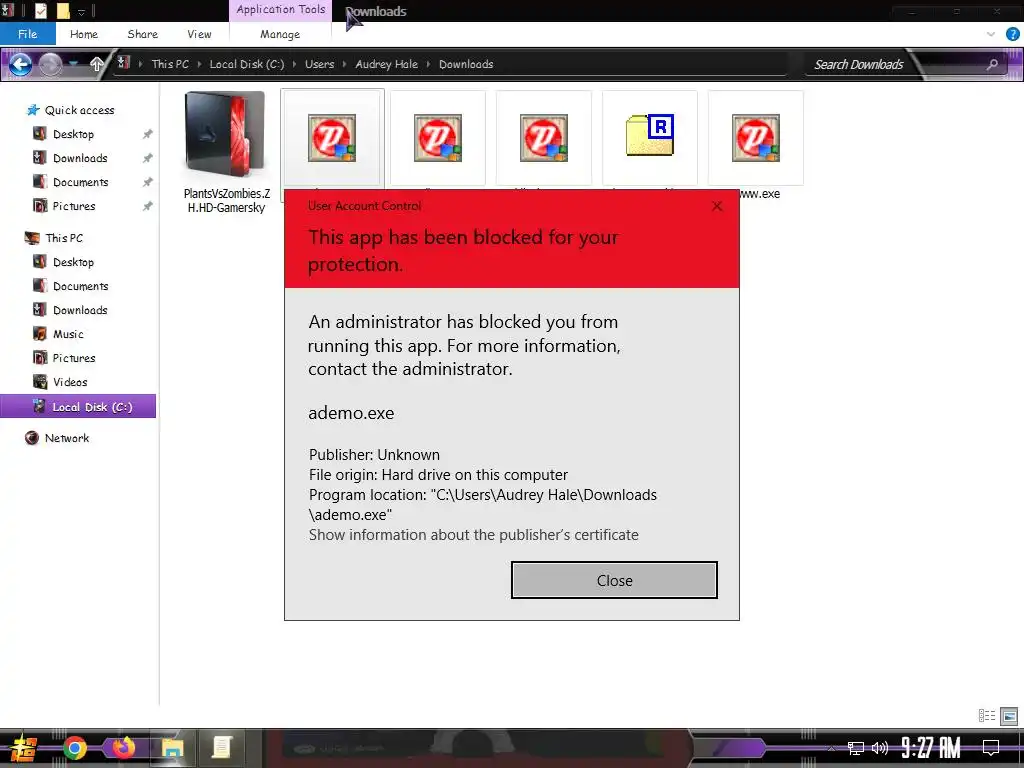Screen dimensions: 1024x768
Task: Click the Application Tools contextual tab header
Action: 281,10
